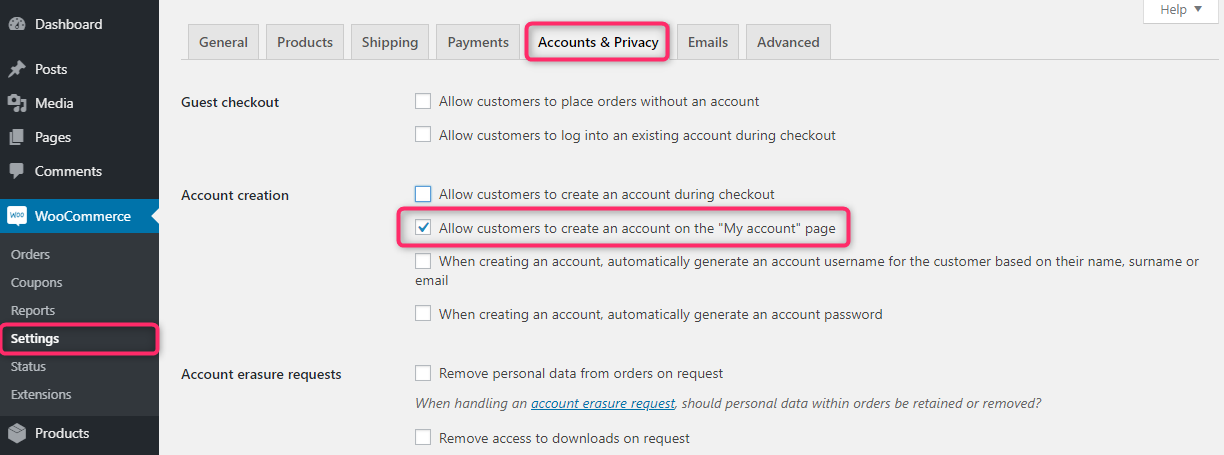The height and width of the screenshot is (455, 1224).
Task: Expand the Help dropdown panel
Action: click(x=1181, y=10)
